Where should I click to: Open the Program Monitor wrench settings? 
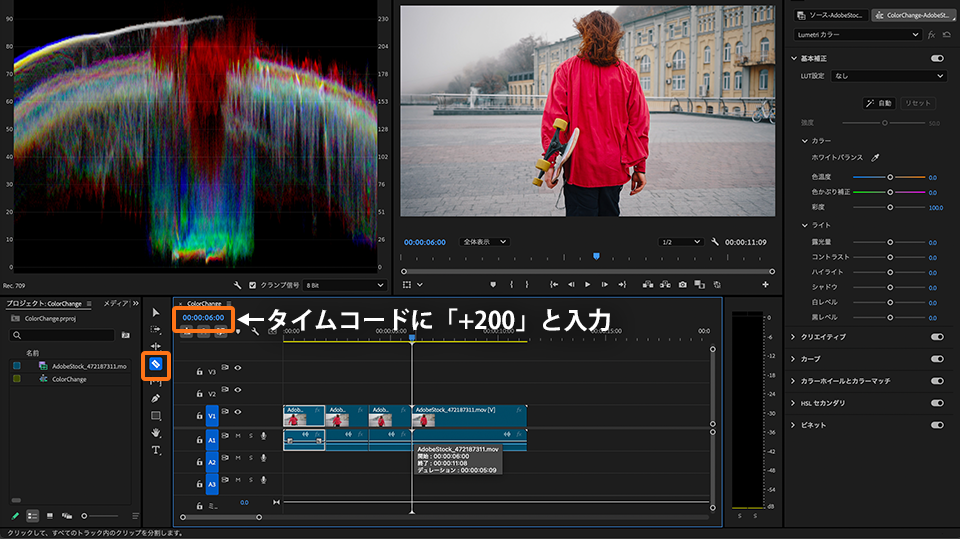(715, 242)
